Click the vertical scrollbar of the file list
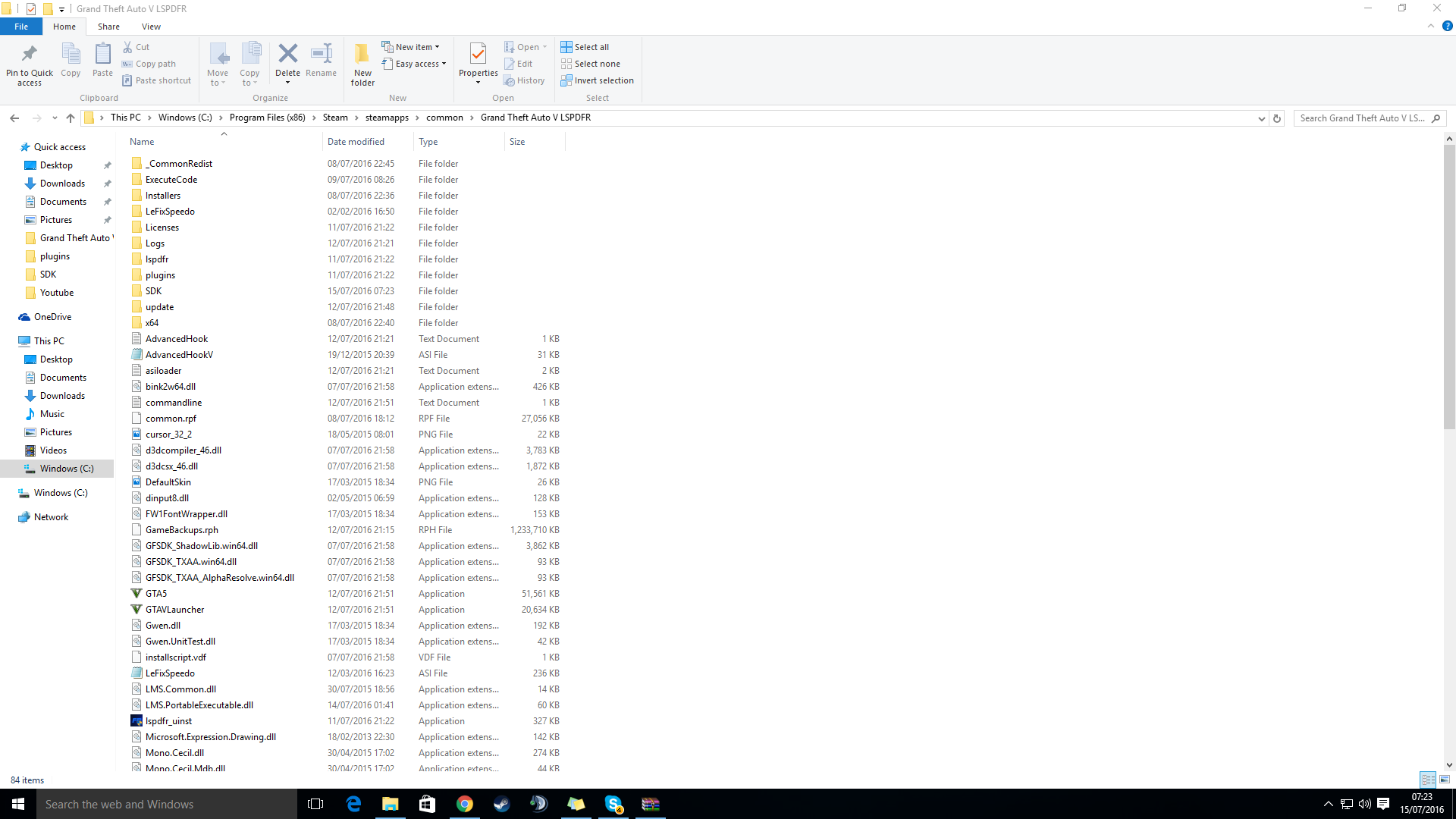The height and width of the screenshot is (819, 1456). (x=1449, y=288)
